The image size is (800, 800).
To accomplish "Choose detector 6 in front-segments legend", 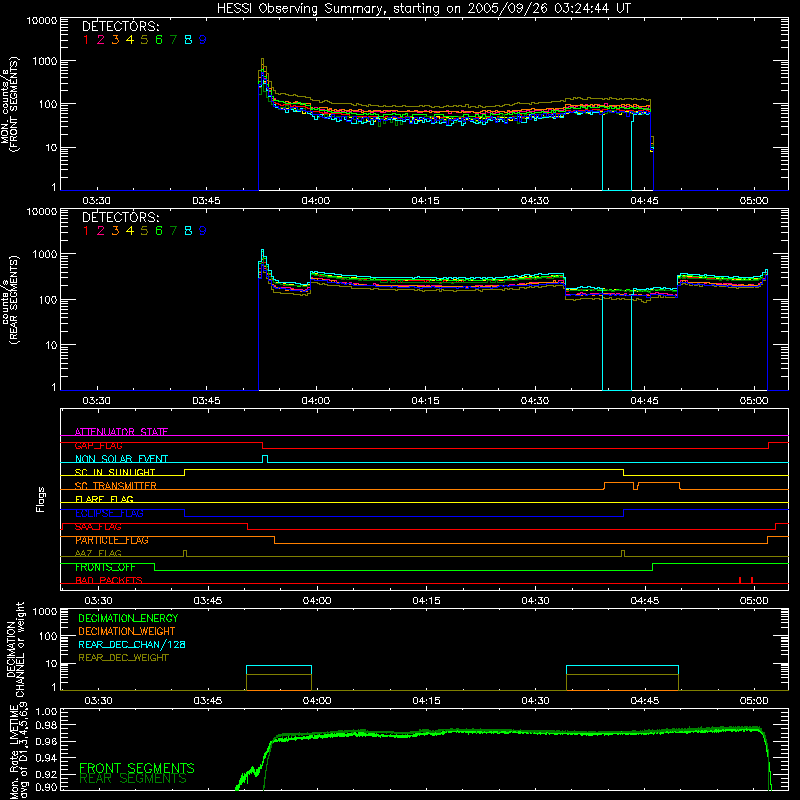I will coord(159,40).
